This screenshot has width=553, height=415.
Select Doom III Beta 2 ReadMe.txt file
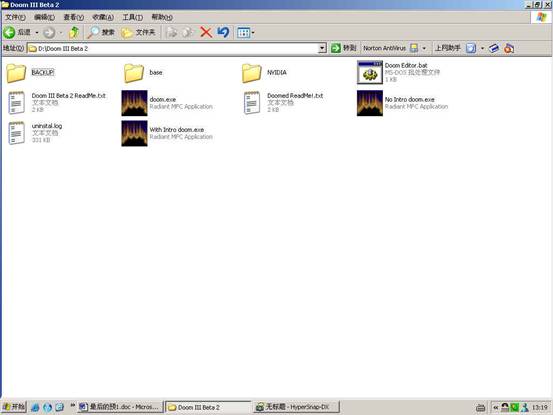click(57, 103)
